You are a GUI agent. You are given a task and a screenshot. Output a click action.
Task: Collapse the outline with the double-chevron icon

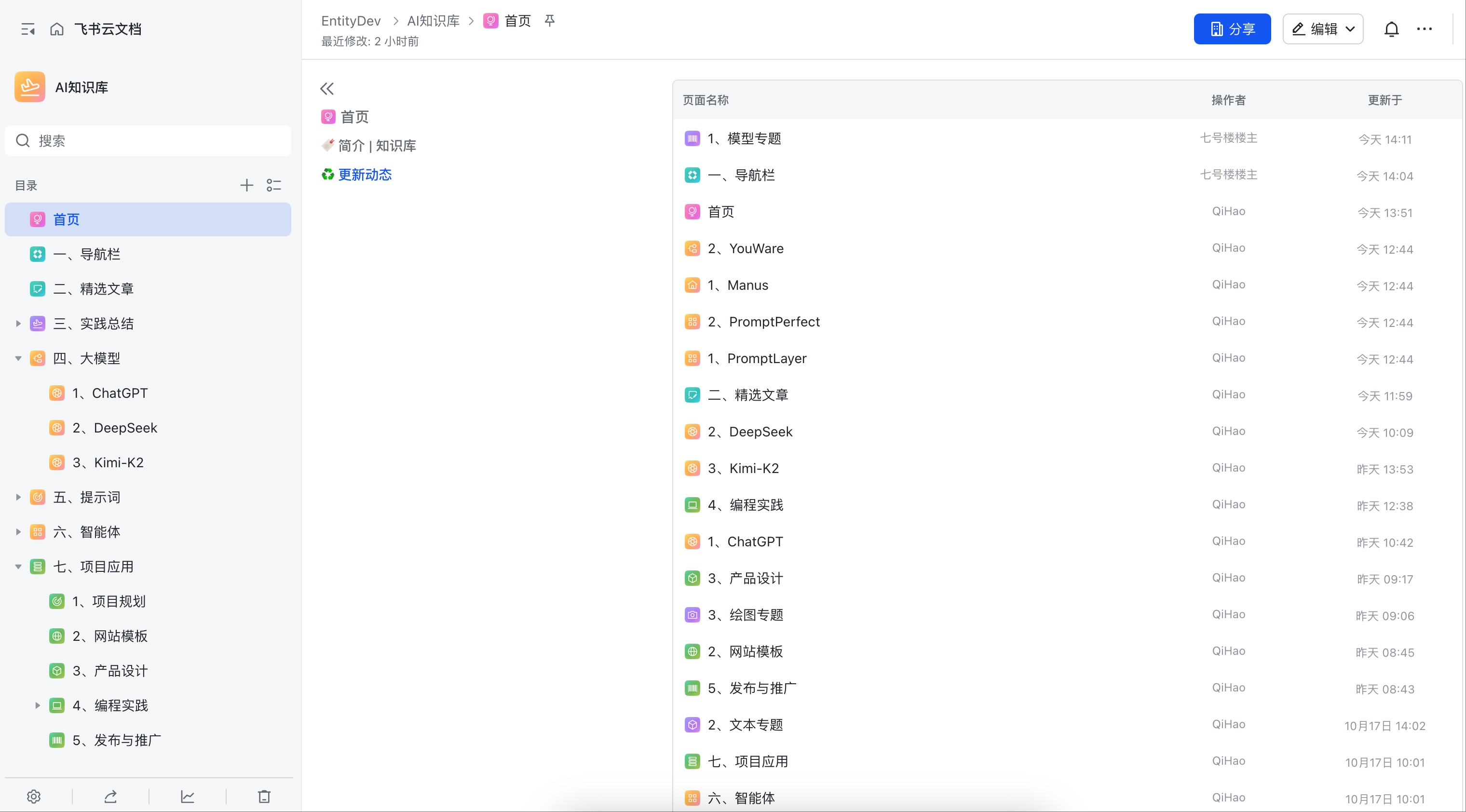point(326,89)
